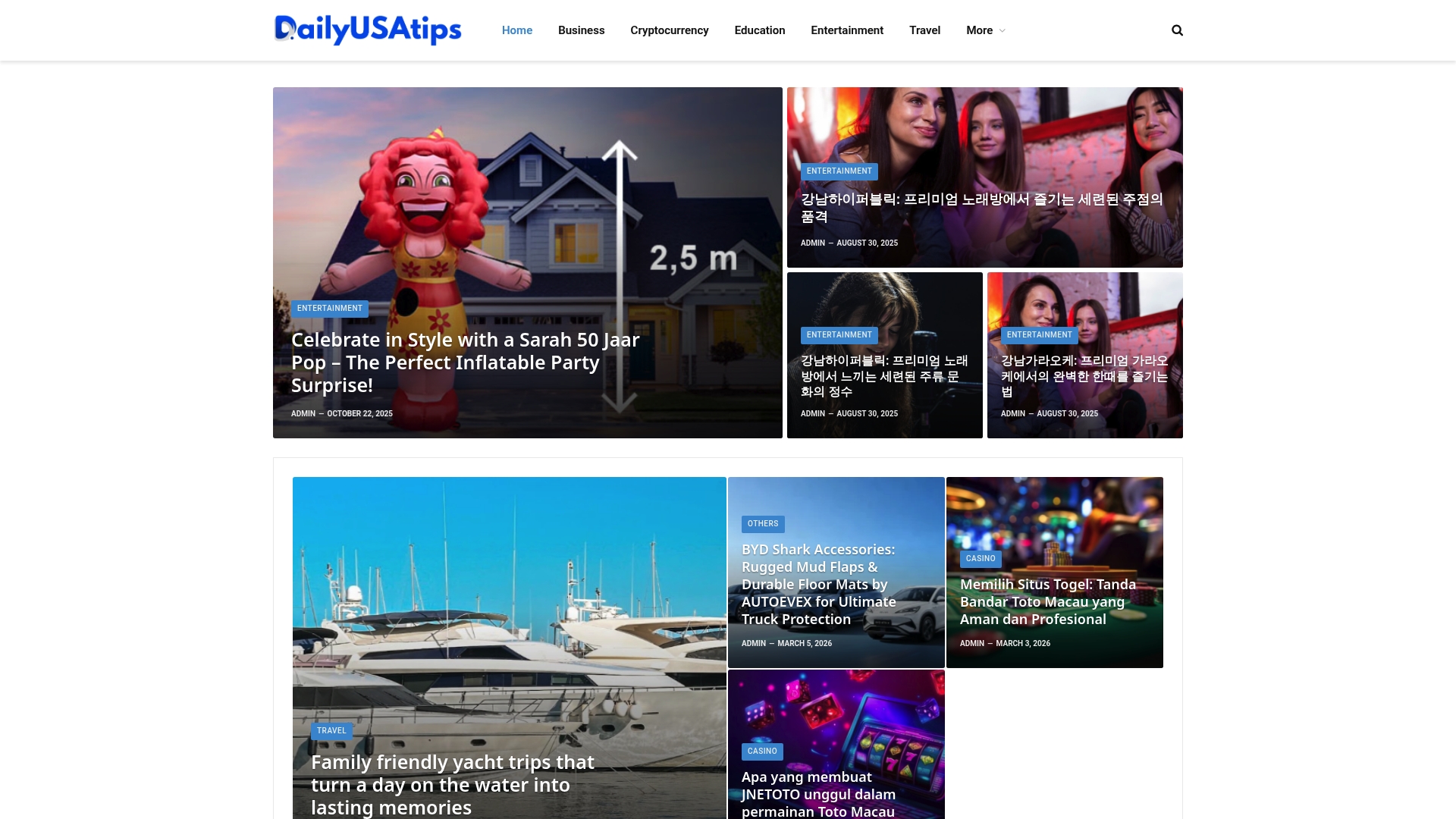This screenshot has height=819, width=1456.
Task: Open the Casino badge on the Togel article
Action: [x=981, y=558]
